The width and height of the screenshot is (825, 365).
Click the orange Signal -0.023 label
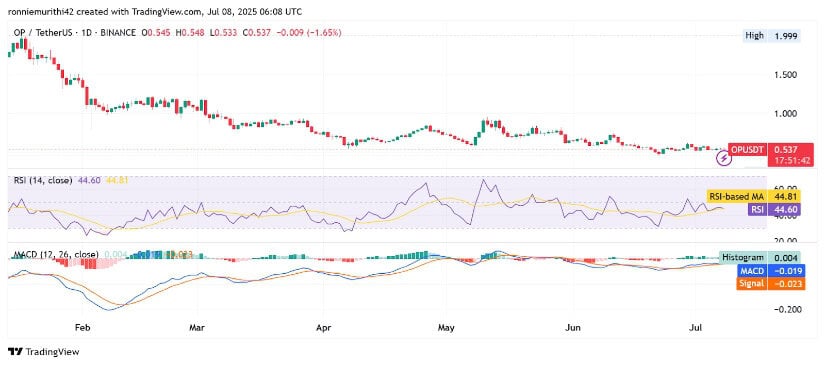coord(771,284)
